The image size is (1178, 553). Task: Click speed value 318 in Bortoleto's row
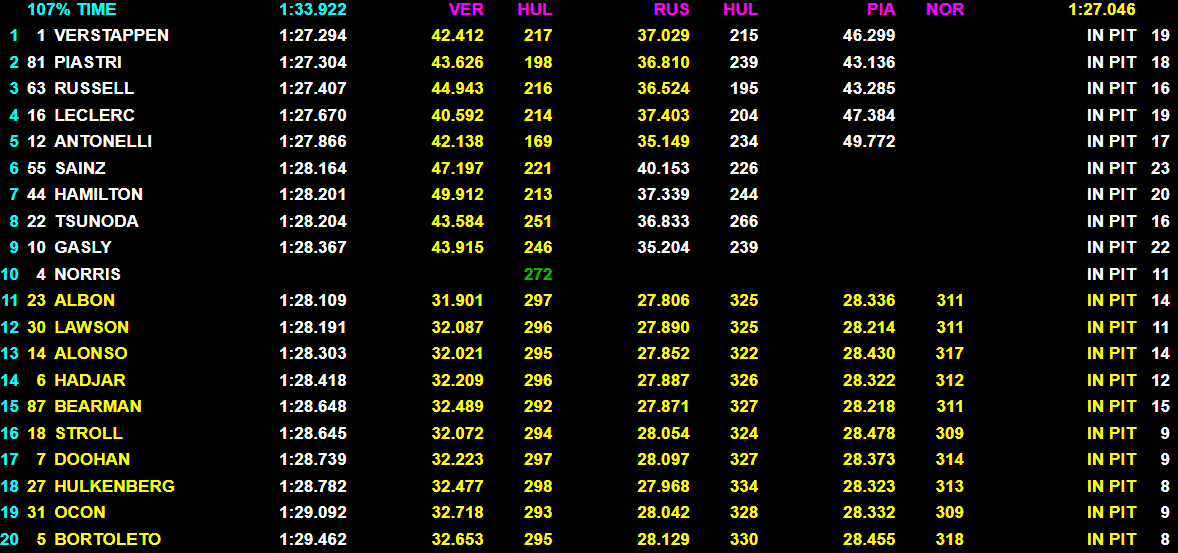tap(950, 539)
